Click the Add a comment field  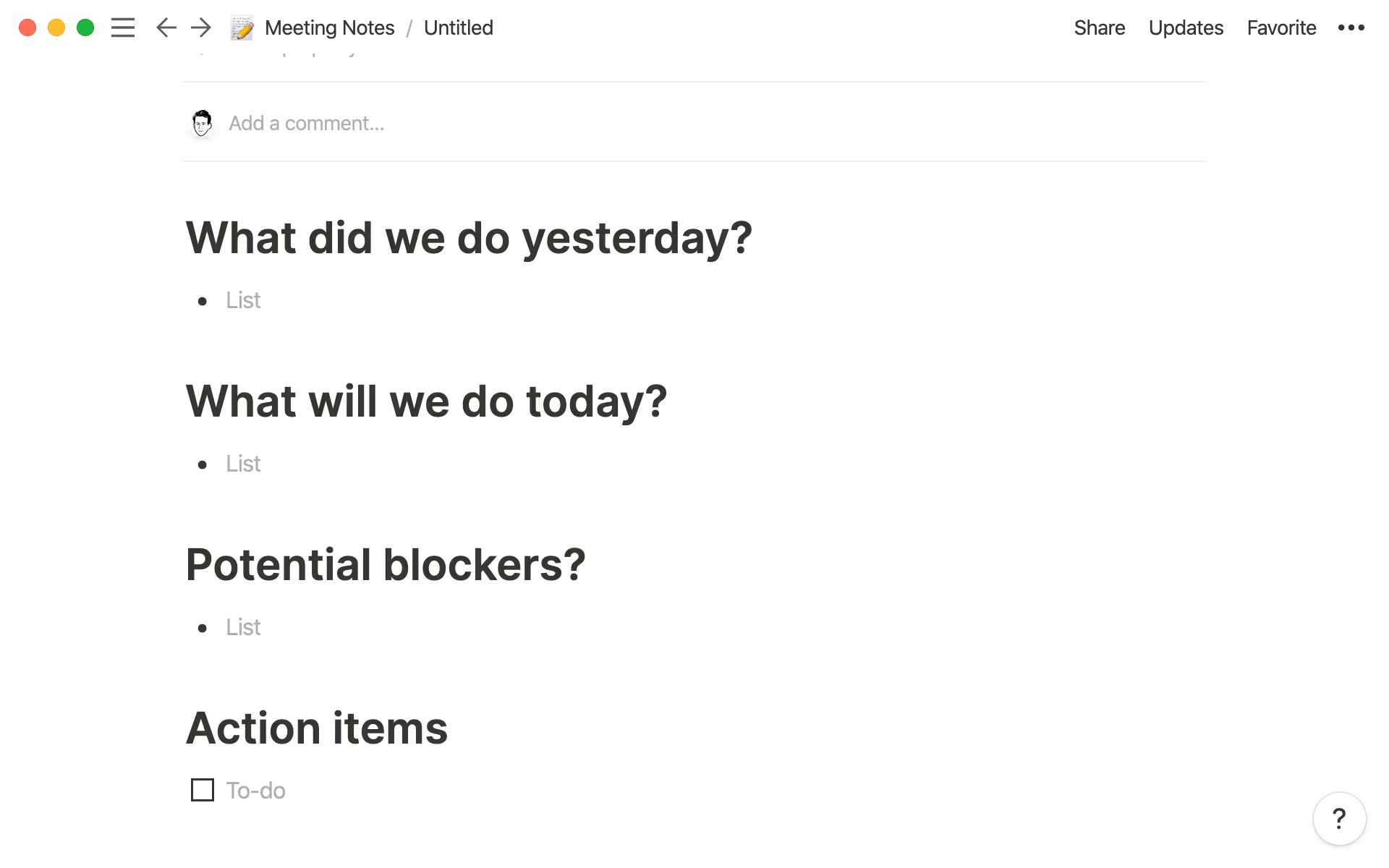307,122
